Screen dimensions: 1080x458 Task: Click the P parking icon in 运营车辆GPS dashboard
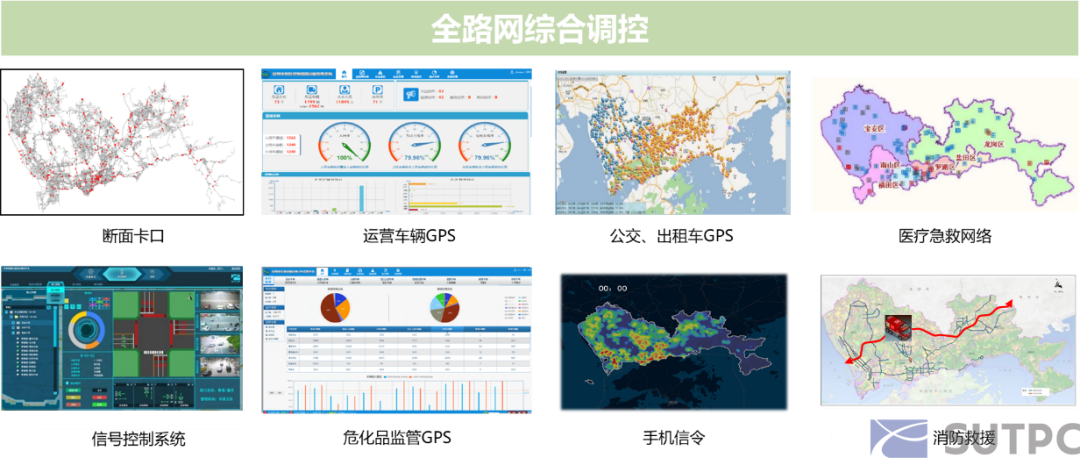pos(377,90)
